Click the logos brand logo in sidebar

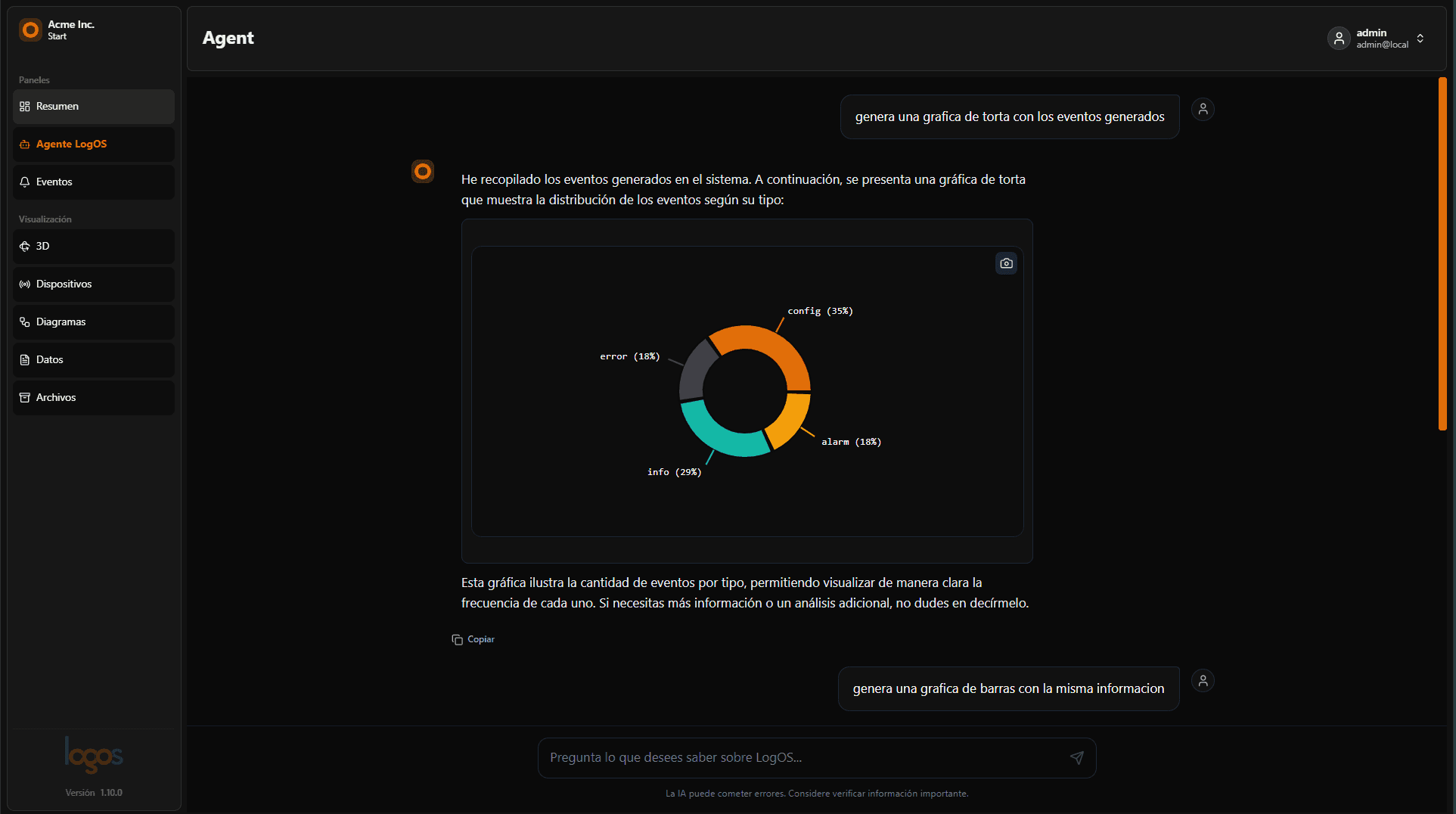click(94, 755)
